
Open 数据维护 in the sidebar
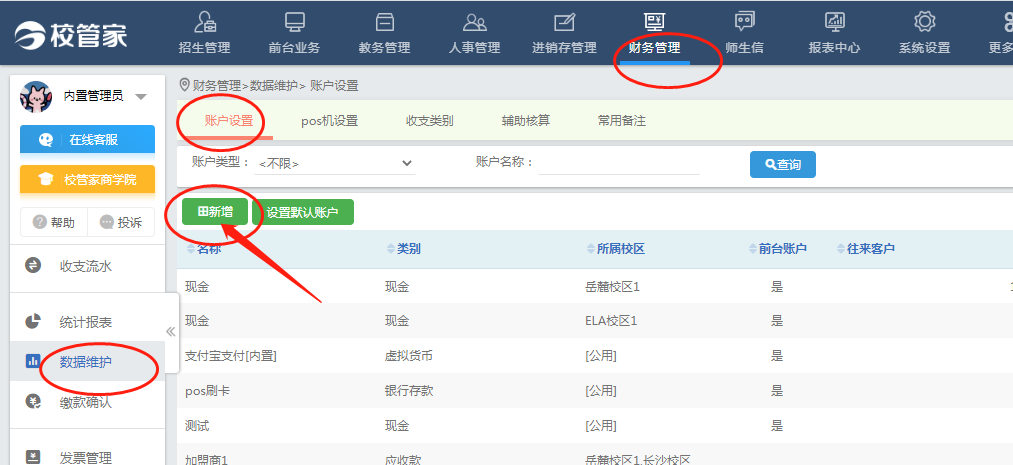click(x=87, y=362)
